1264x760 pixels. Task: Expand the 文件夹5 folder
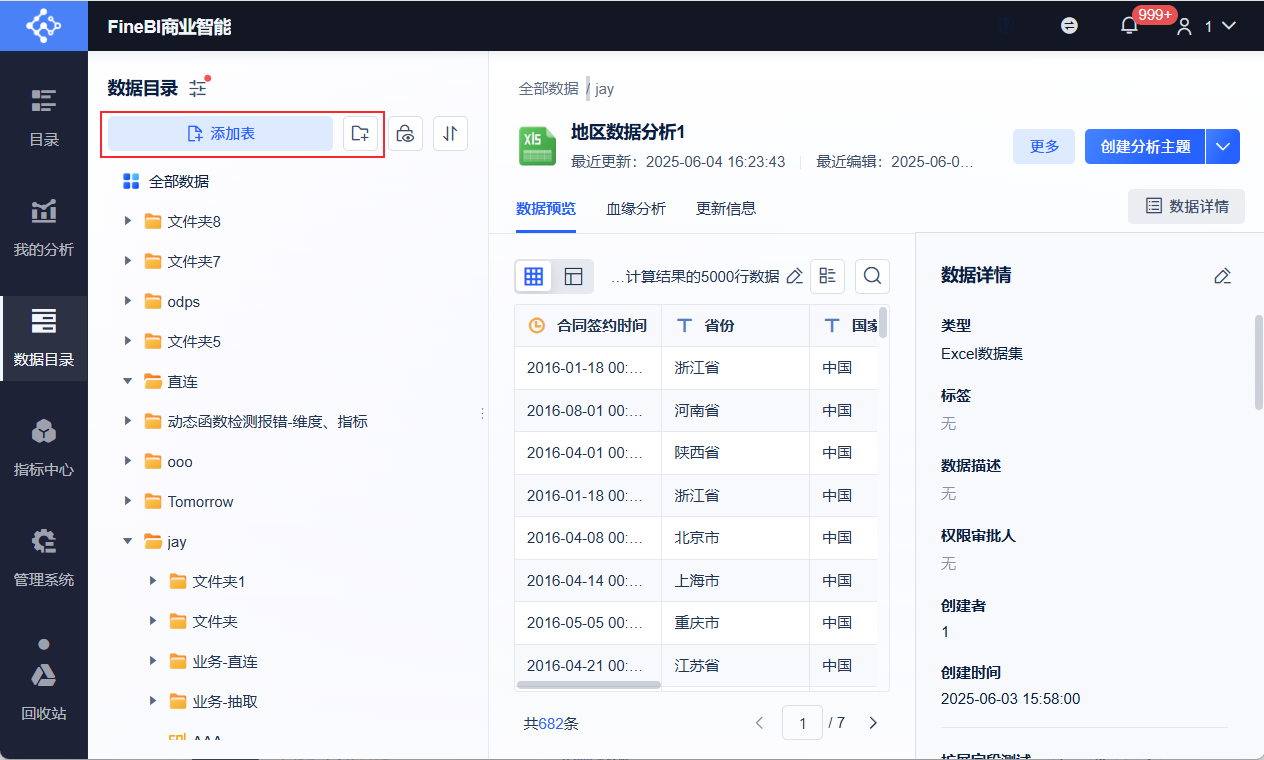128,340
